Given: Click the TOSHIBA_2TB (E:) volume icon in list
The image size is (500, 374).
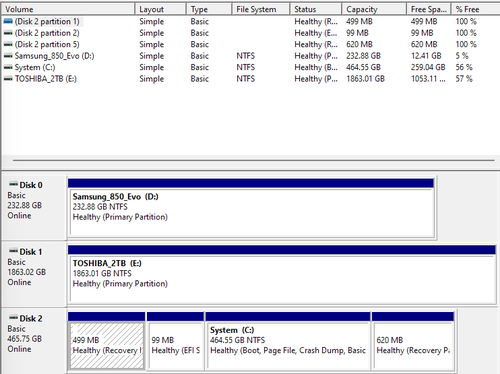Looking at the screenshot, I should click(8, 79).
